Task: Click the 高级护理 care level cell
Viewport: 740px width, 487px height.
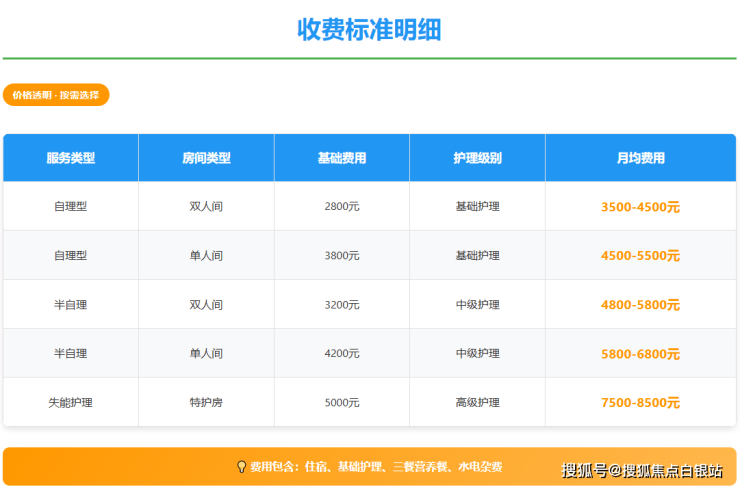Action: coord(477,403)
